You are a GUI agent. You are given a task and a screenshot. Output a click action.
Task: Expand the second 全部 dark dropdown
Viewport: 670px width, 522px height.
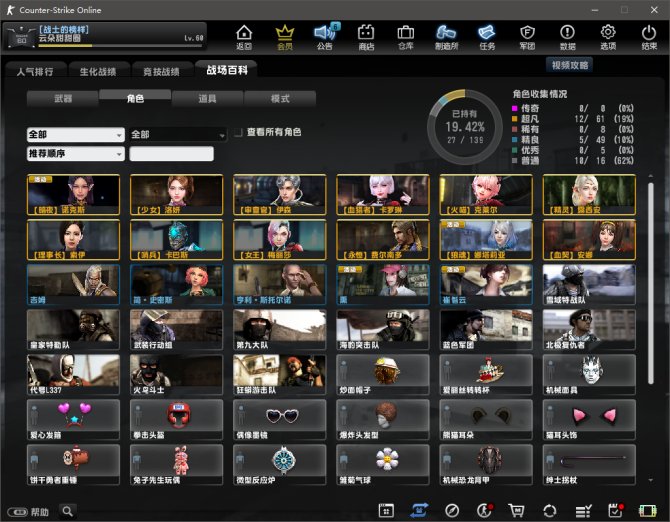(x=178, y=135)
